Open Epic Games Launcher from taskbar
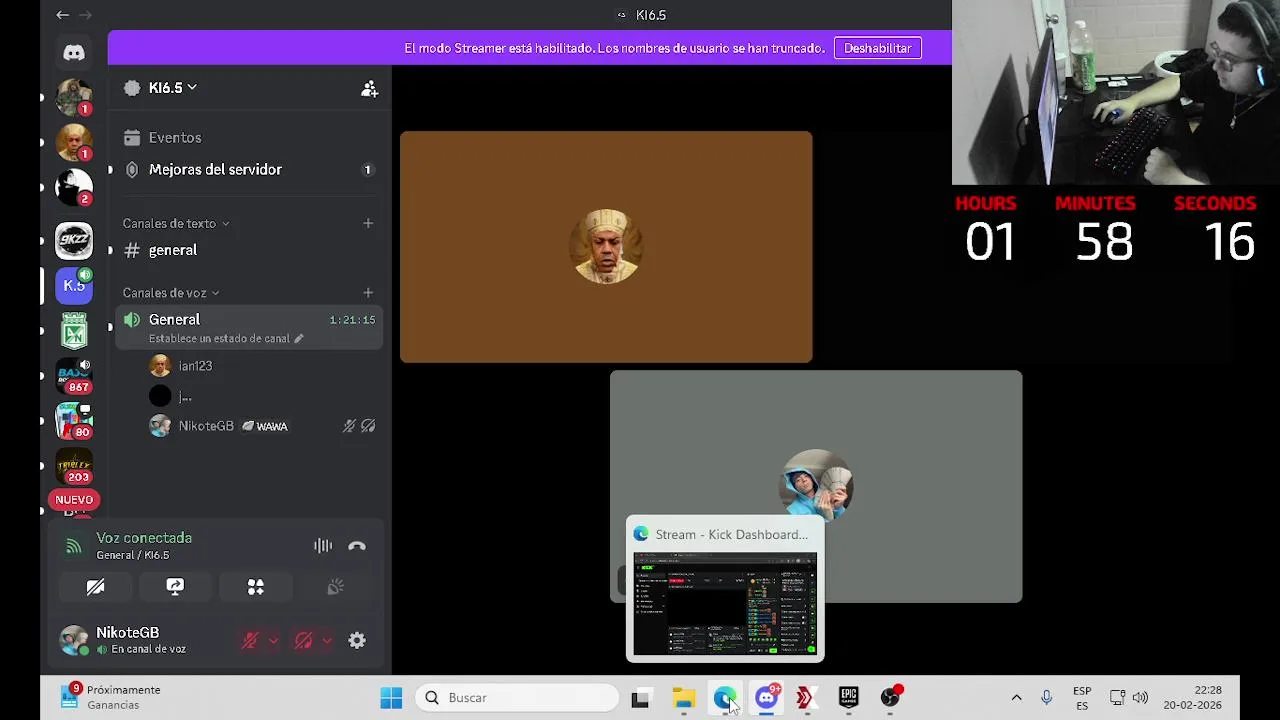The height and width of the screenshot is (720, 1280). pos(848,698)
